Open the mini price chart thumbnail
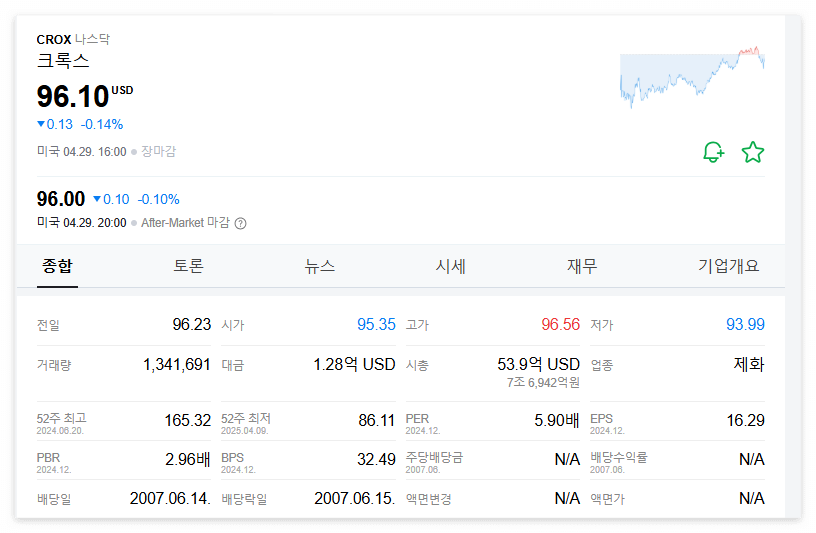This screenshot has width=816, height=533. click(x=692, y=77)
